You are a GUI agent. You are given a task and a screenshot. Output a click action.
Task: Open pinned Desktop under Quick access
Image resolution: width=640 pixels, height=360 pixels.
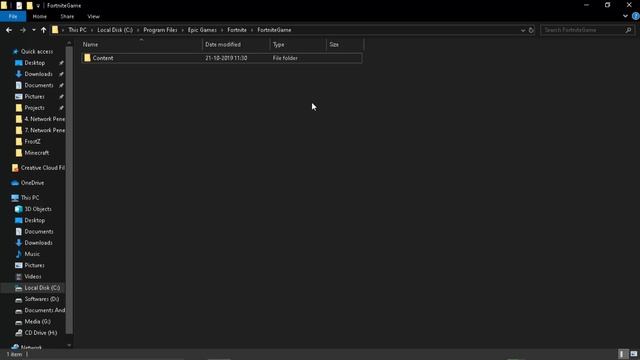click(x=35, y=63)
